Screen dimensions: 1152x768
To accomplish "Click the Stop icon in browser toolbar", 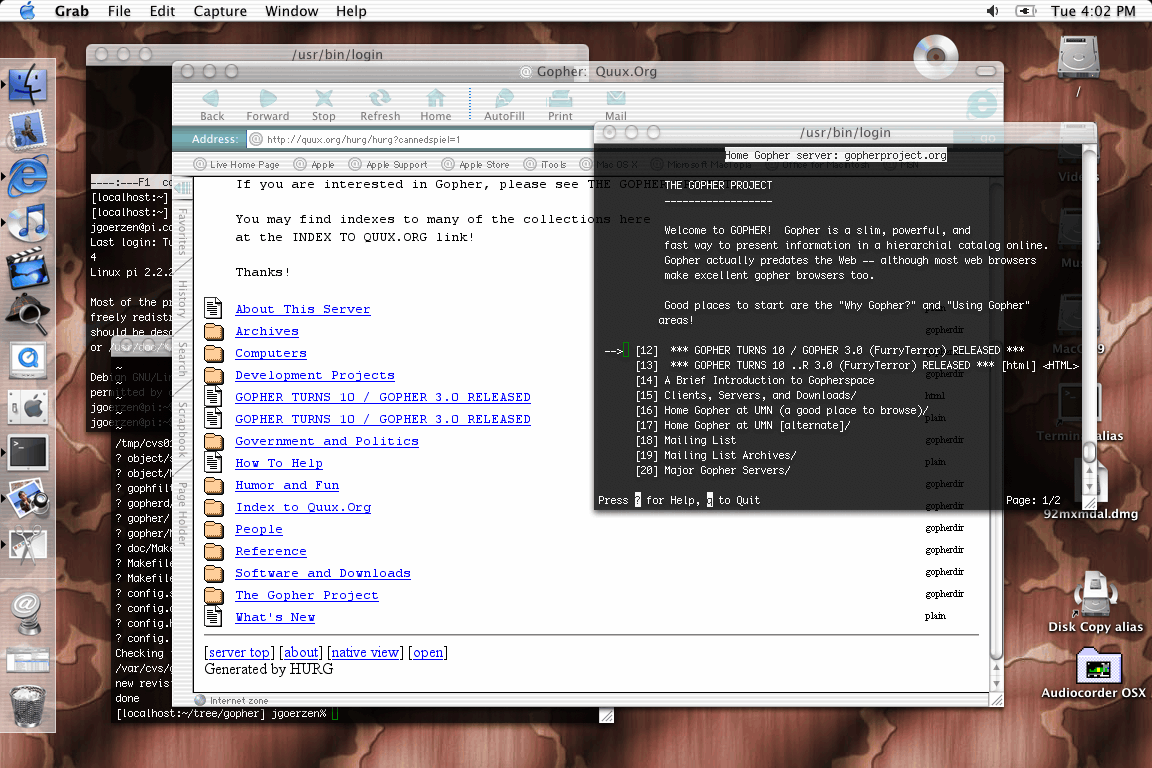I will click(x=324, y=98).
